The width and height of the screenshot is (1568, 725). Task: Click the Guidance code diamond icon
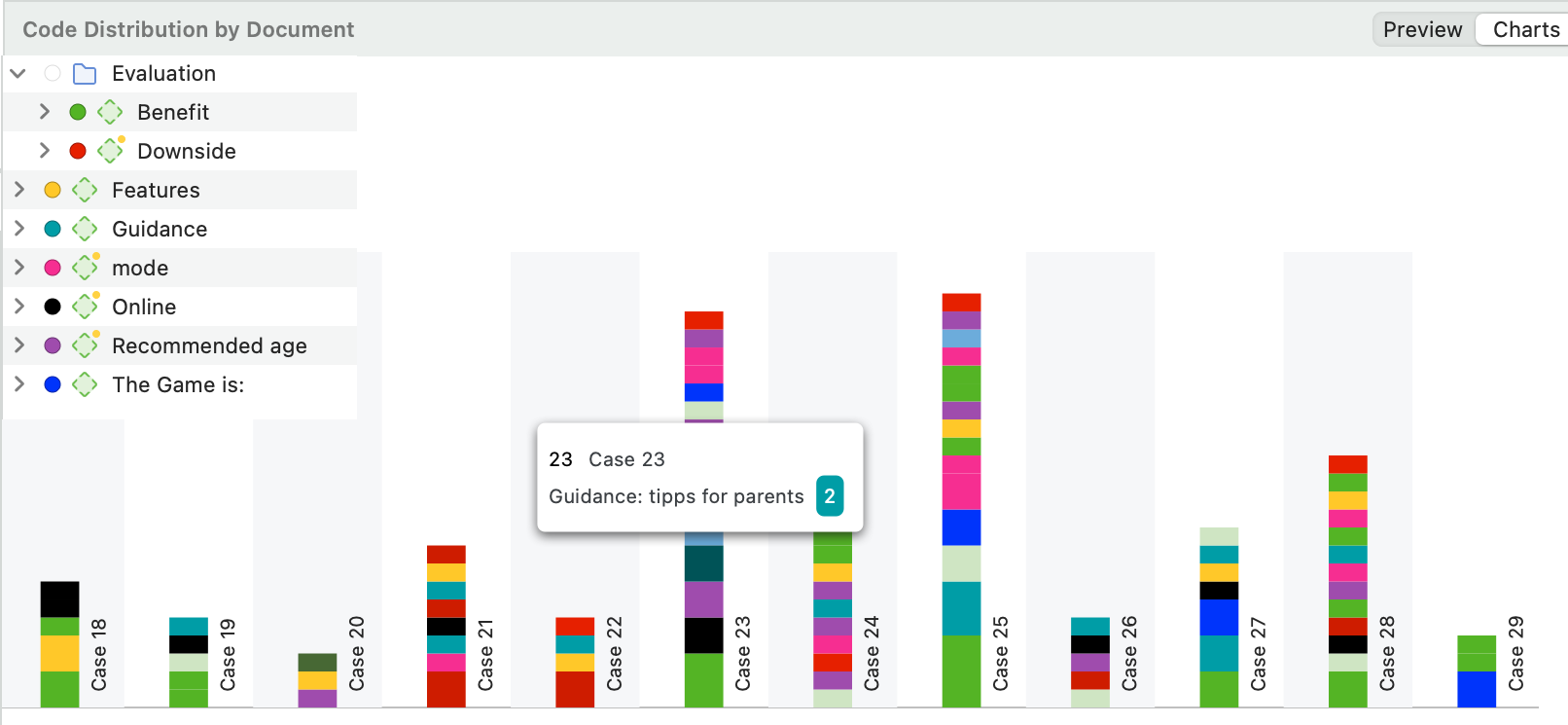pyautogui.click(x=85, y=230)
